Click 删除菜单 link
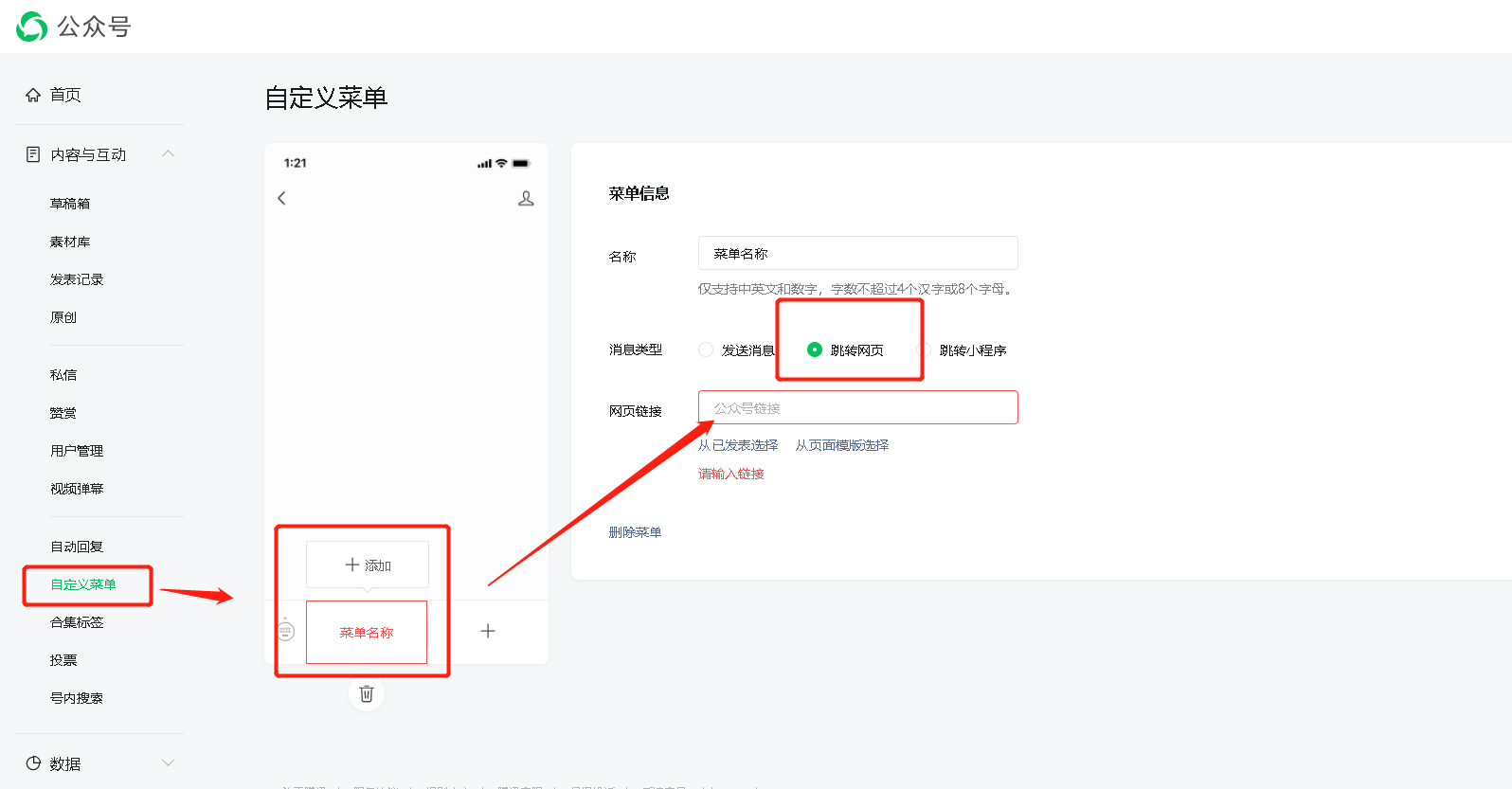The image size is (1512, 789). [635, 532]
